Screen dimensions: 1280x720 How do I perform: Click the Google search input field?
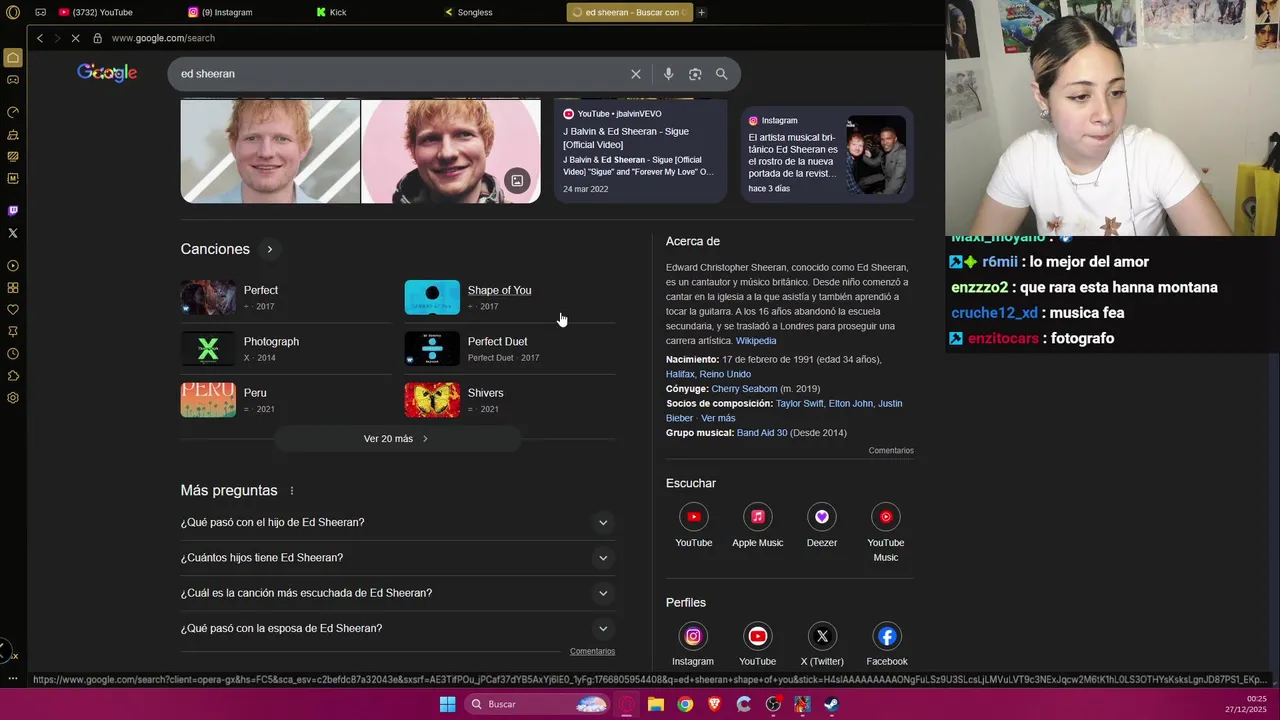[x=400, y=74]
